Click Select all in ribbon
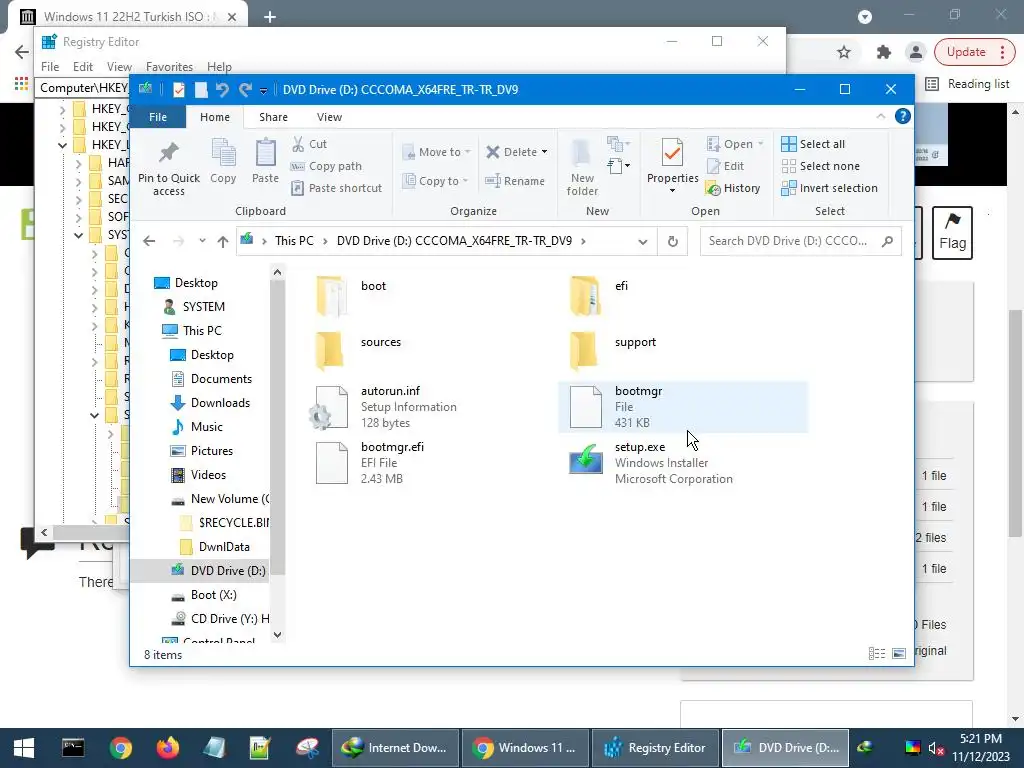Viewport: 1024px width, 768px height. [x=813, y=144]
